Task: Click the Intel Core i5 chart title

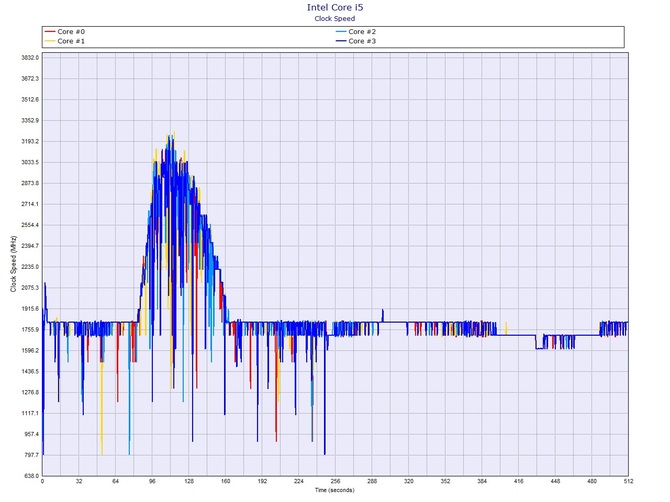Action: pos(335,7)
